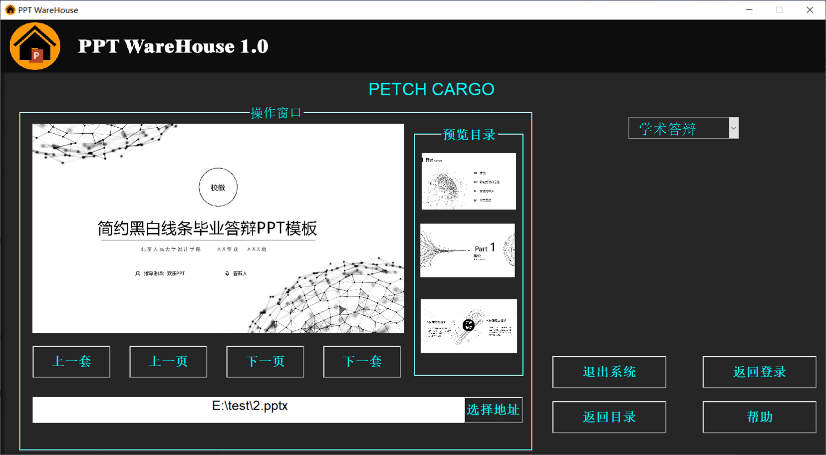Screen dimensions: 826x455
Task: Click 返回目录 to return to catalog
Action: click(609, 417)
